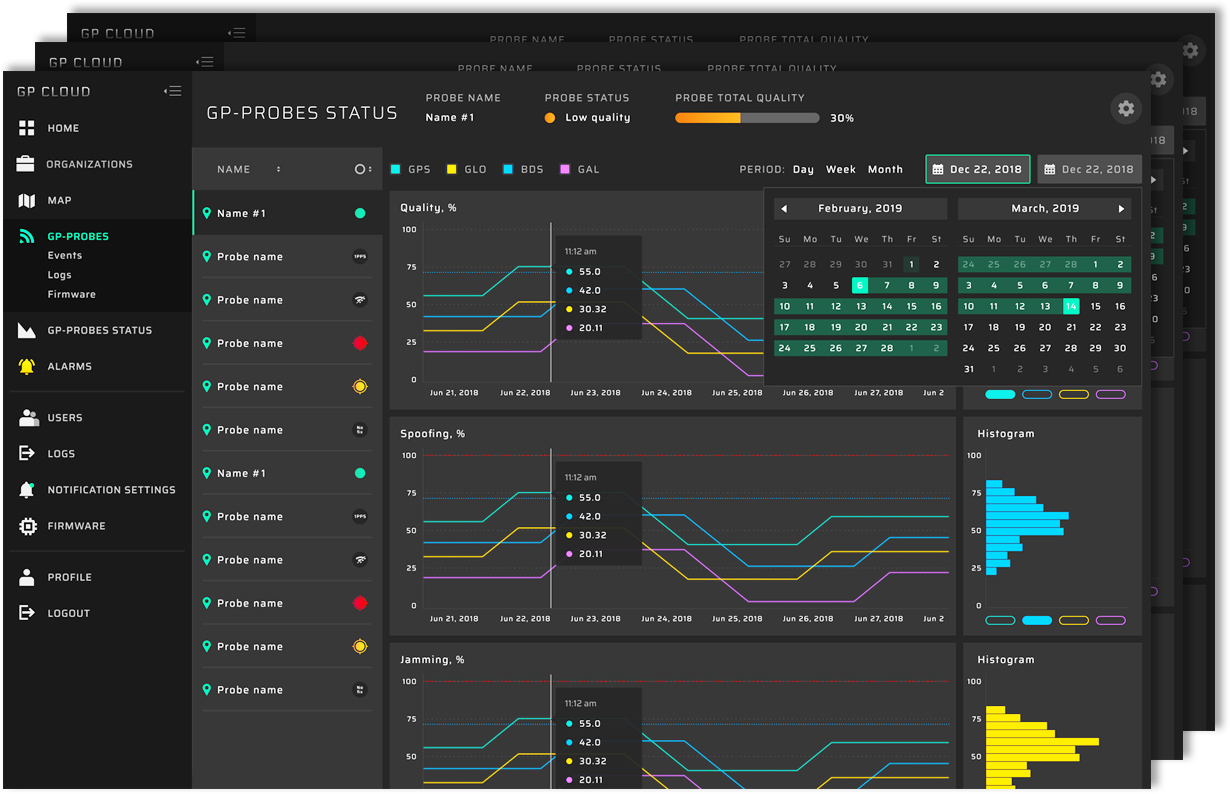The image size is (1230, 794).
Task: Open the Organizations menu item
Action: coord(24,164)
